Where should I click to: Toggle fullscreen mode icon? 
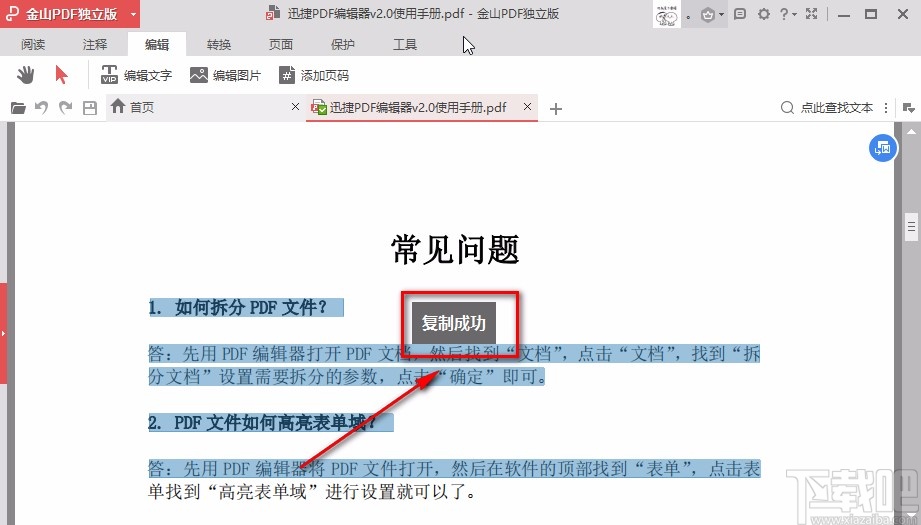812,14
